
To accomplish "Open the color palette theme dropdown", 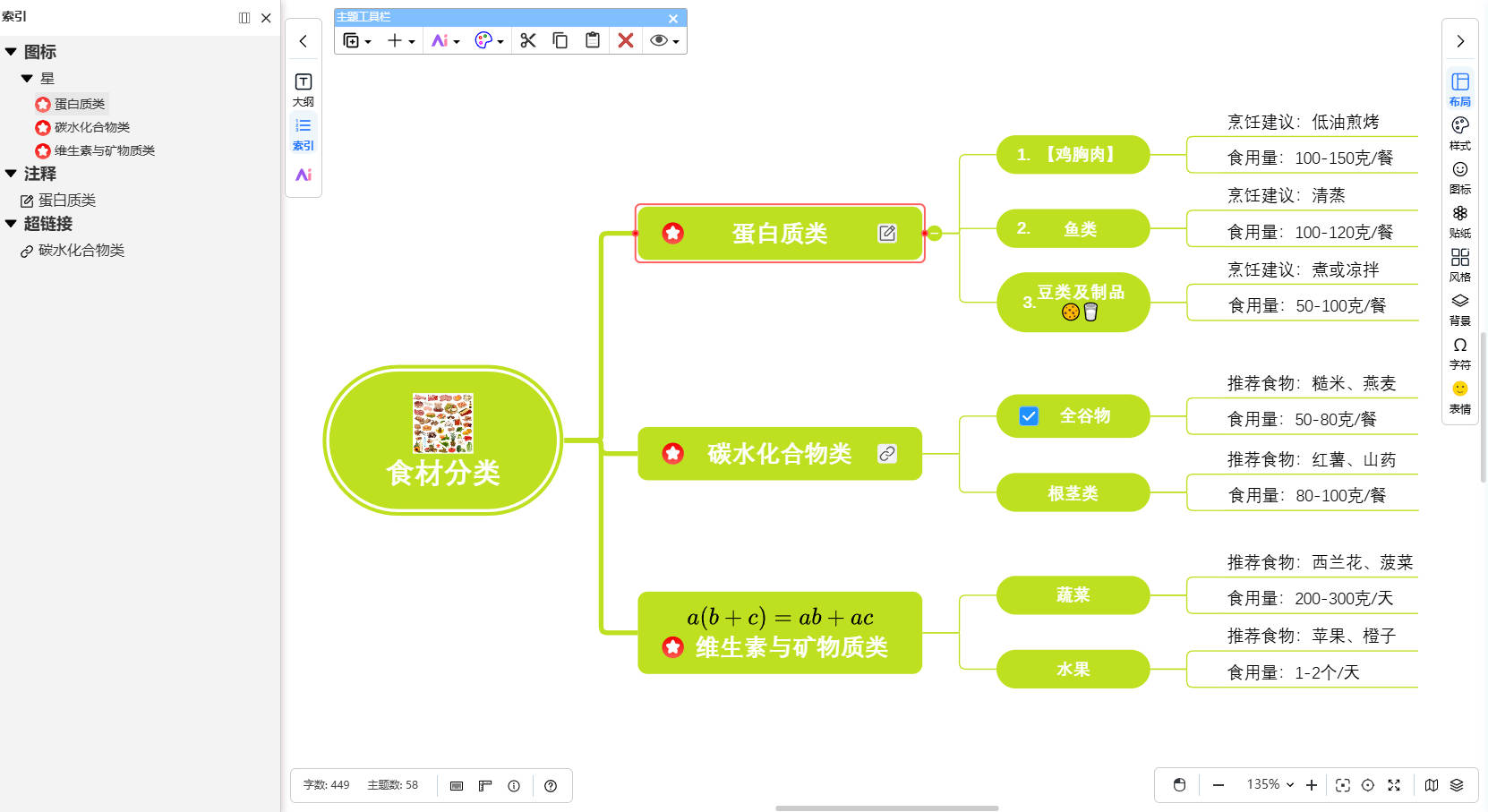I will tap(489, 40).
